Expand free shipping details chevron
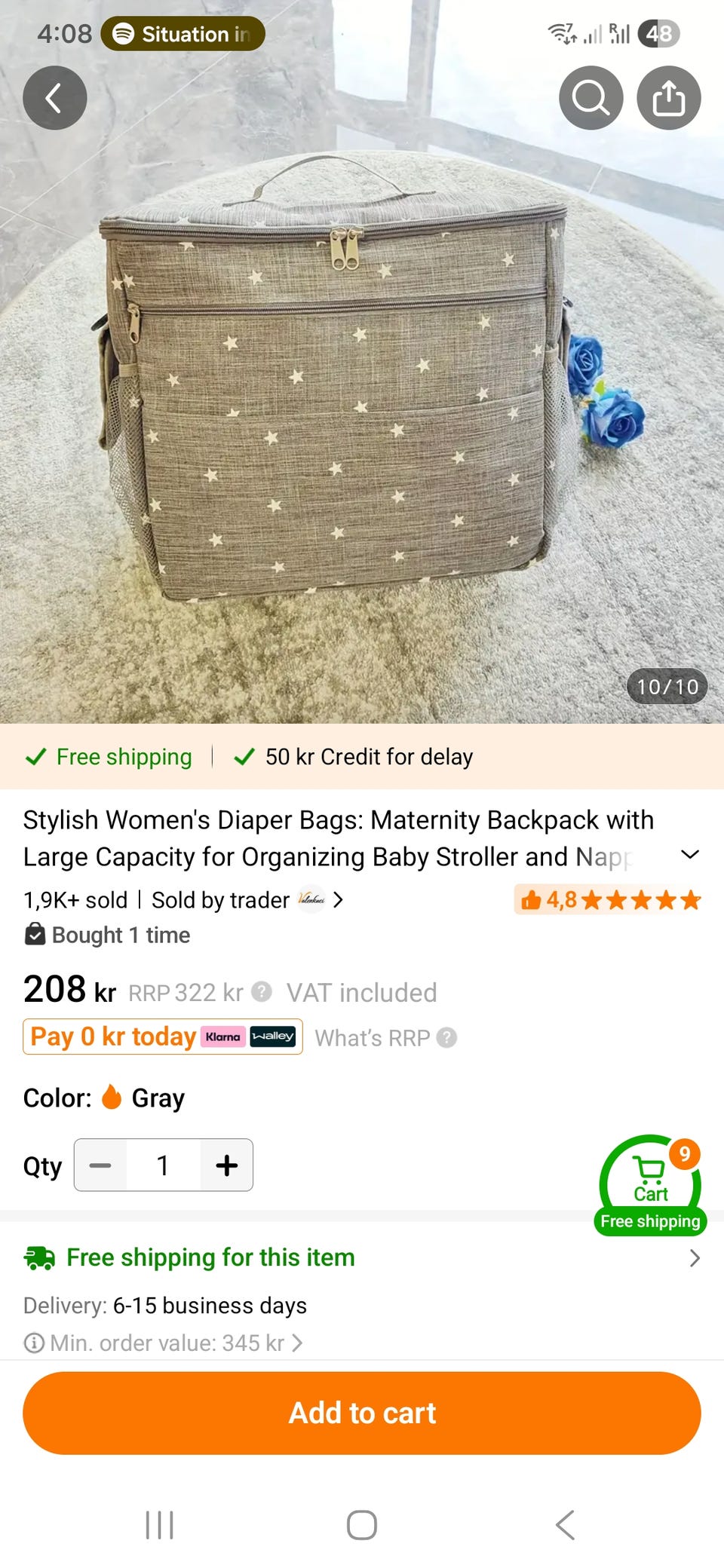Viewport: 724px width, 1568px height. point(695,1257)
